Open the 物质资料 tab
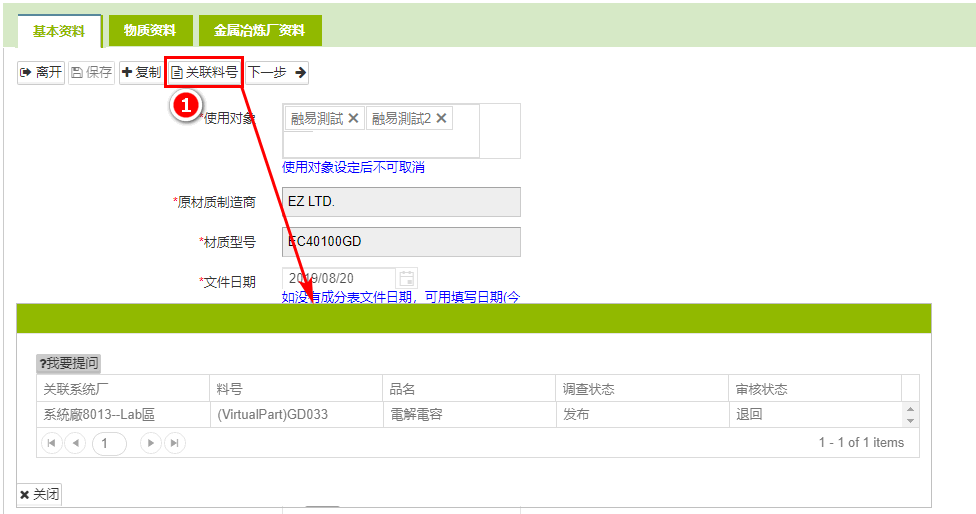This screenshot has height=514, width=976. [150, 30]
